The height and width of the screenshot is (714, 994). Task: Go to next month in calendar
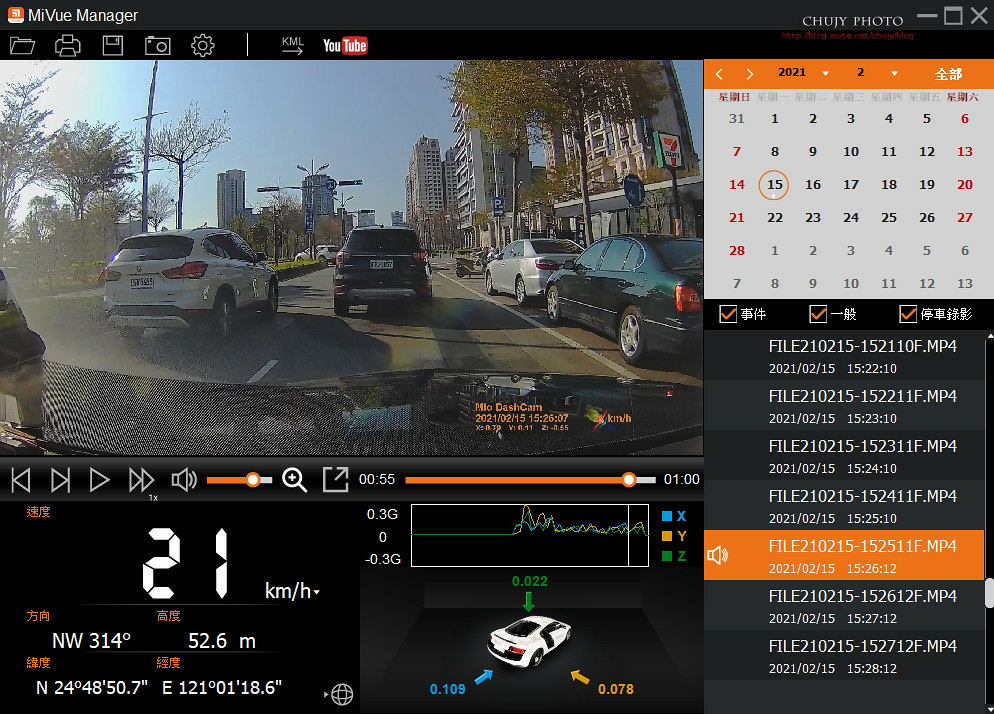click(750, 74)
